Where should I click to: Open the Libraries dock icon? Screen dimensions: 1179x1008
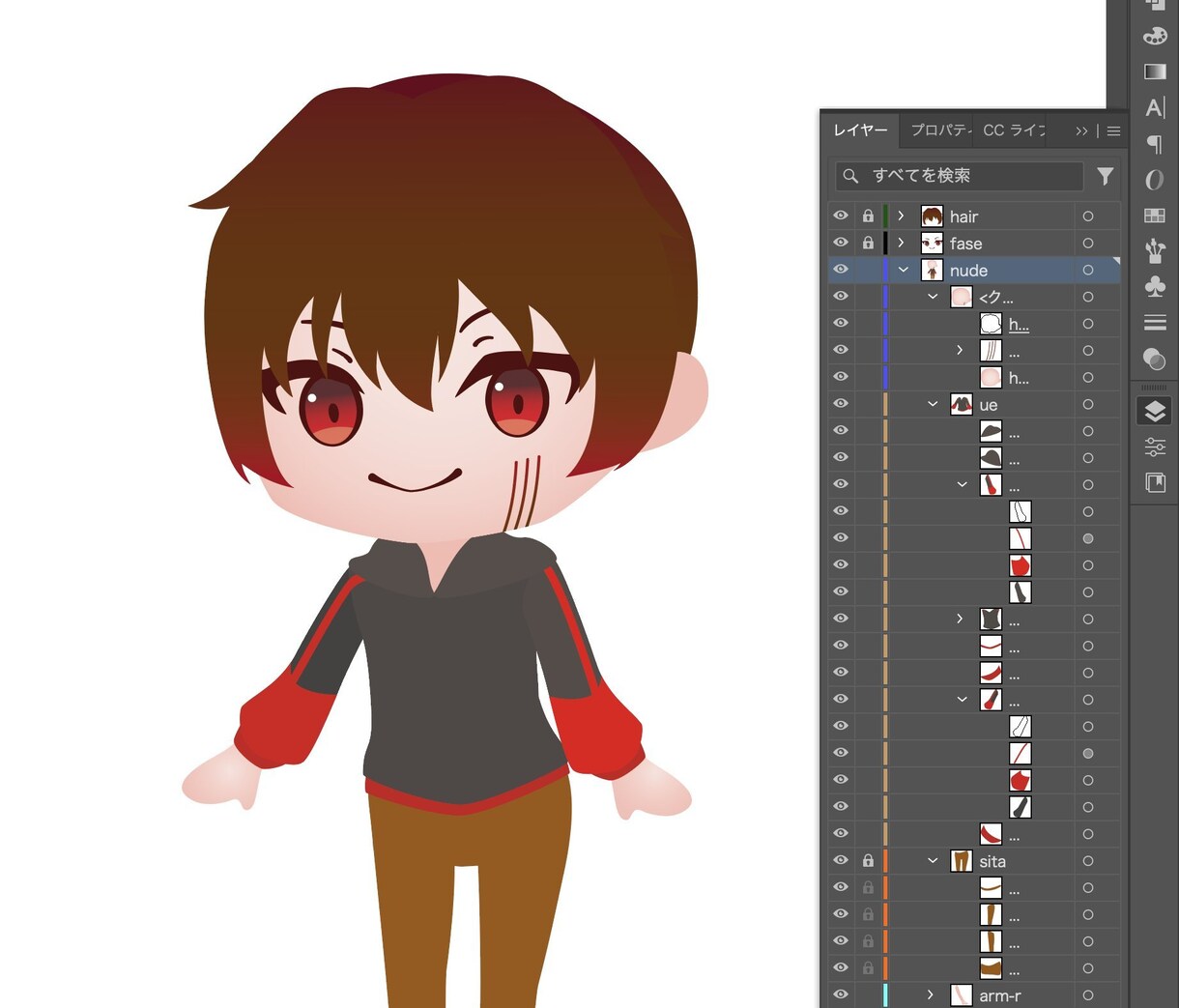click(1155, 482)
